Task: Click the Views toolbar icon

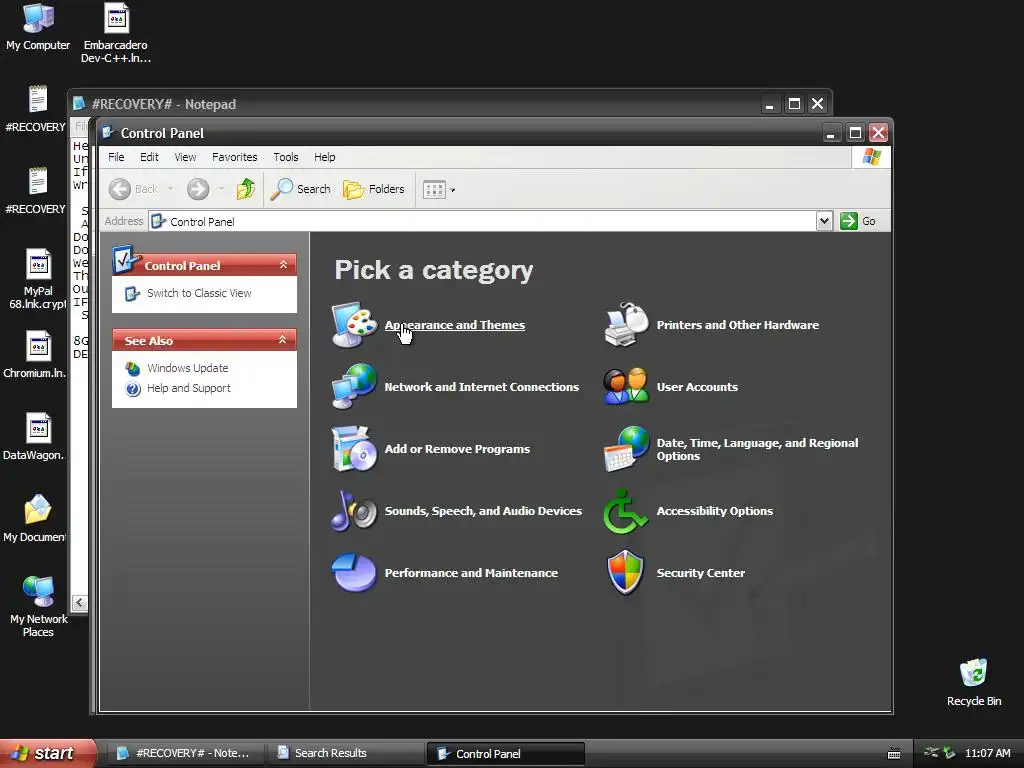Action: [x=434, y=189]
